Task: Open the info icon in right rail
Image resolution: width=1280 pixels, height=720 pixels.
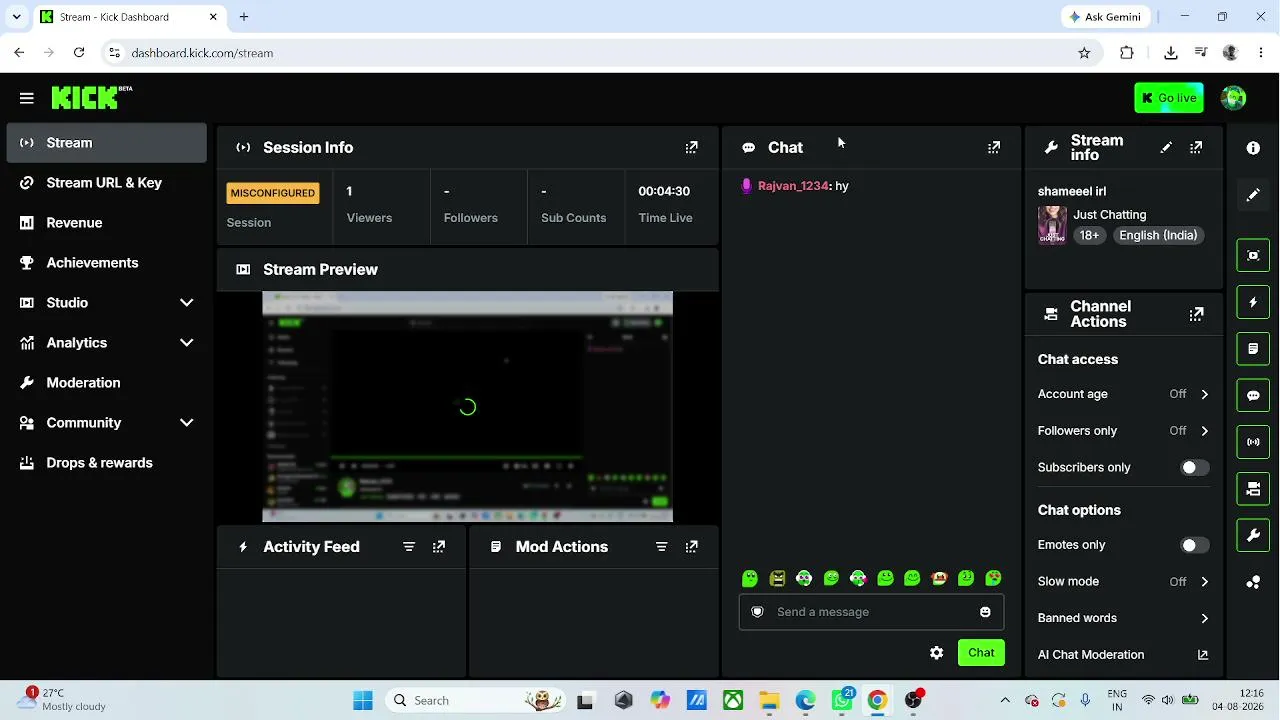Action: (x=1253, y=148)
